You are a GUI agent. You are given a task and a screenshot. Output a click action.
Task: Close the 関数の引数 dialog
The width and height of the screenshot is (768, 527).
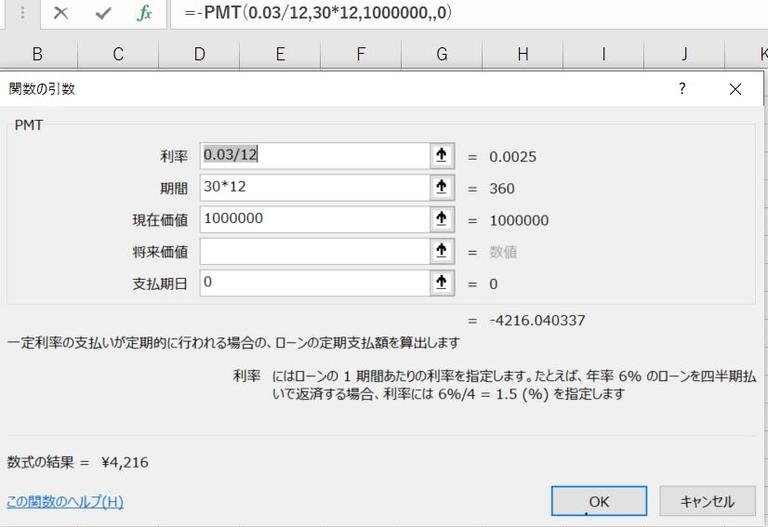(x=735, y=89)
